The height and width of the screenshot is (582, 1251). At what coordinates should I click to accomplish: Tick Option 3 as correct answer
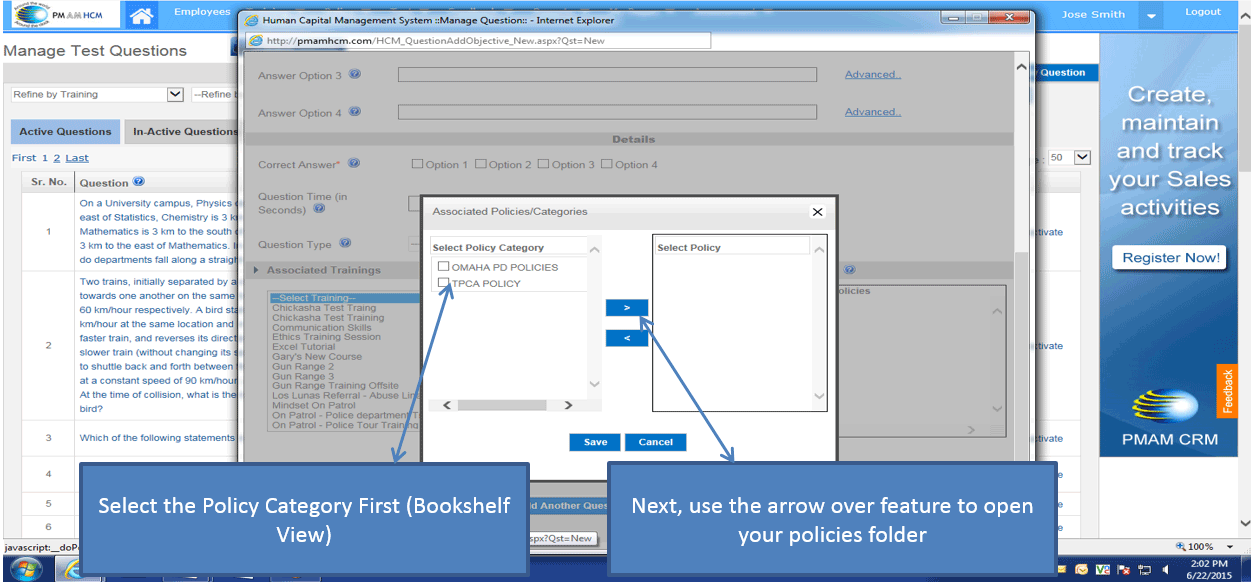pos(543,164)
